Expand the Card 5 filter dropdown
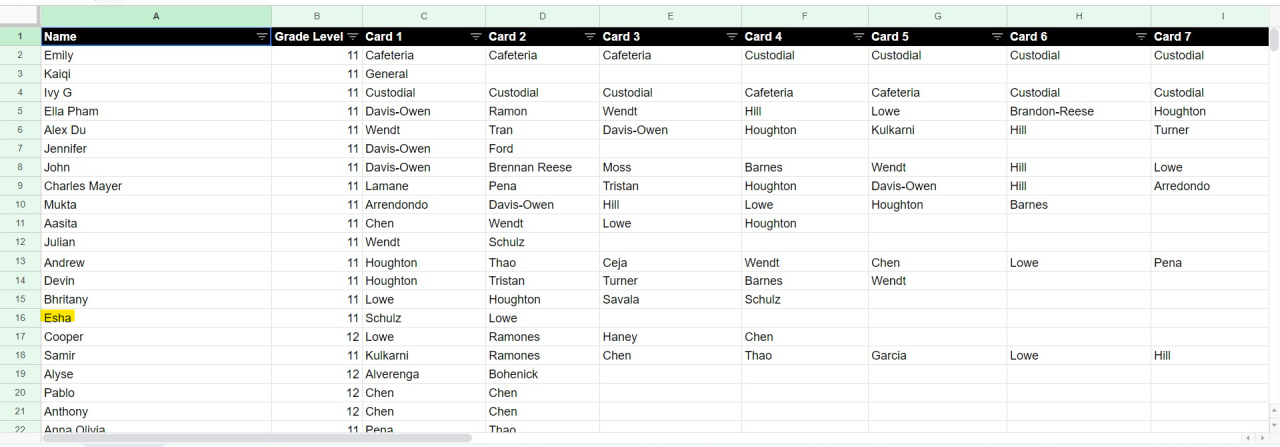 click(997, 37)
